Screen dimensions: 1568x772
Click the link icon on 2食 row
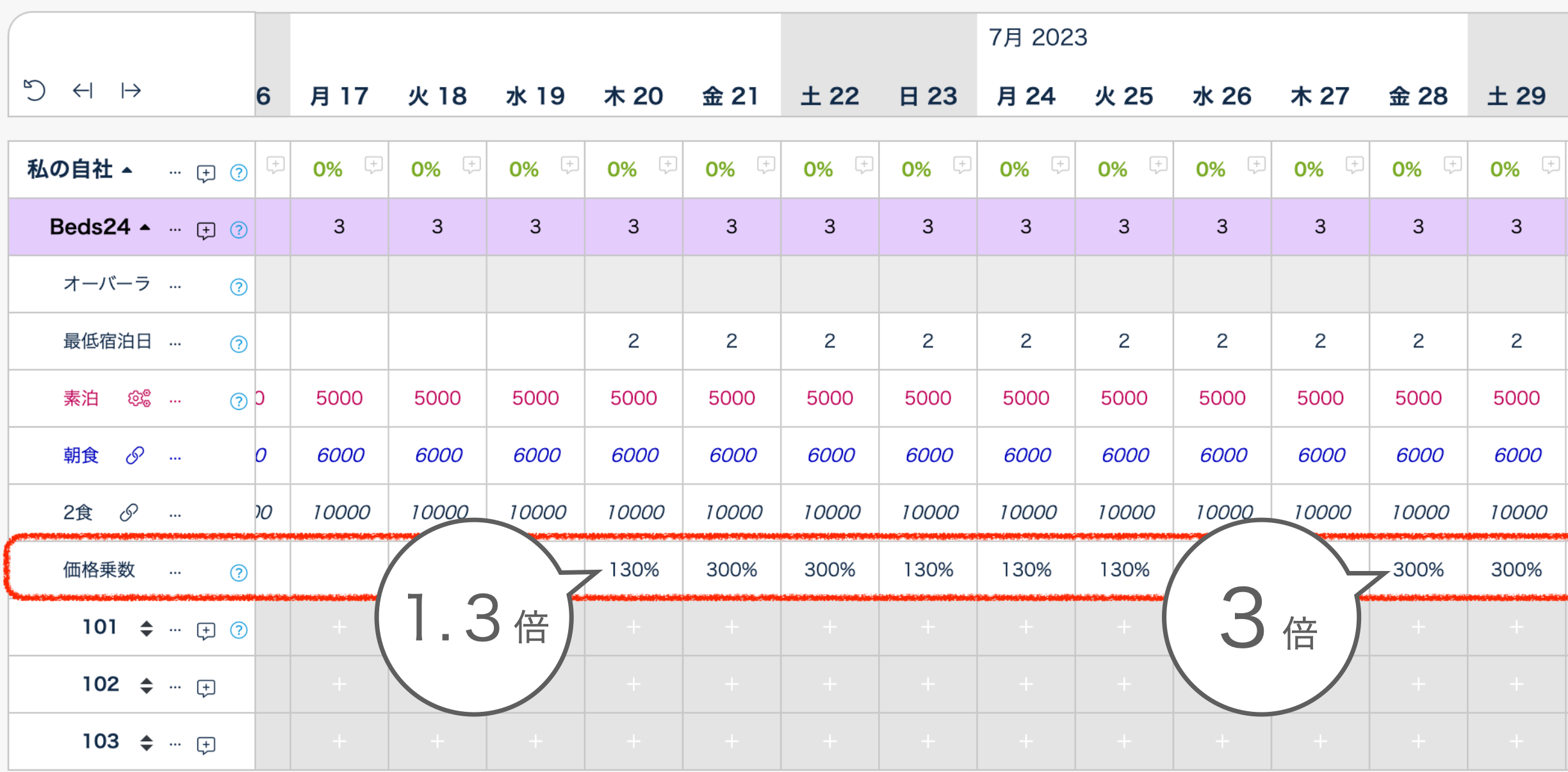pyautogui.click(x=129, y=512)
